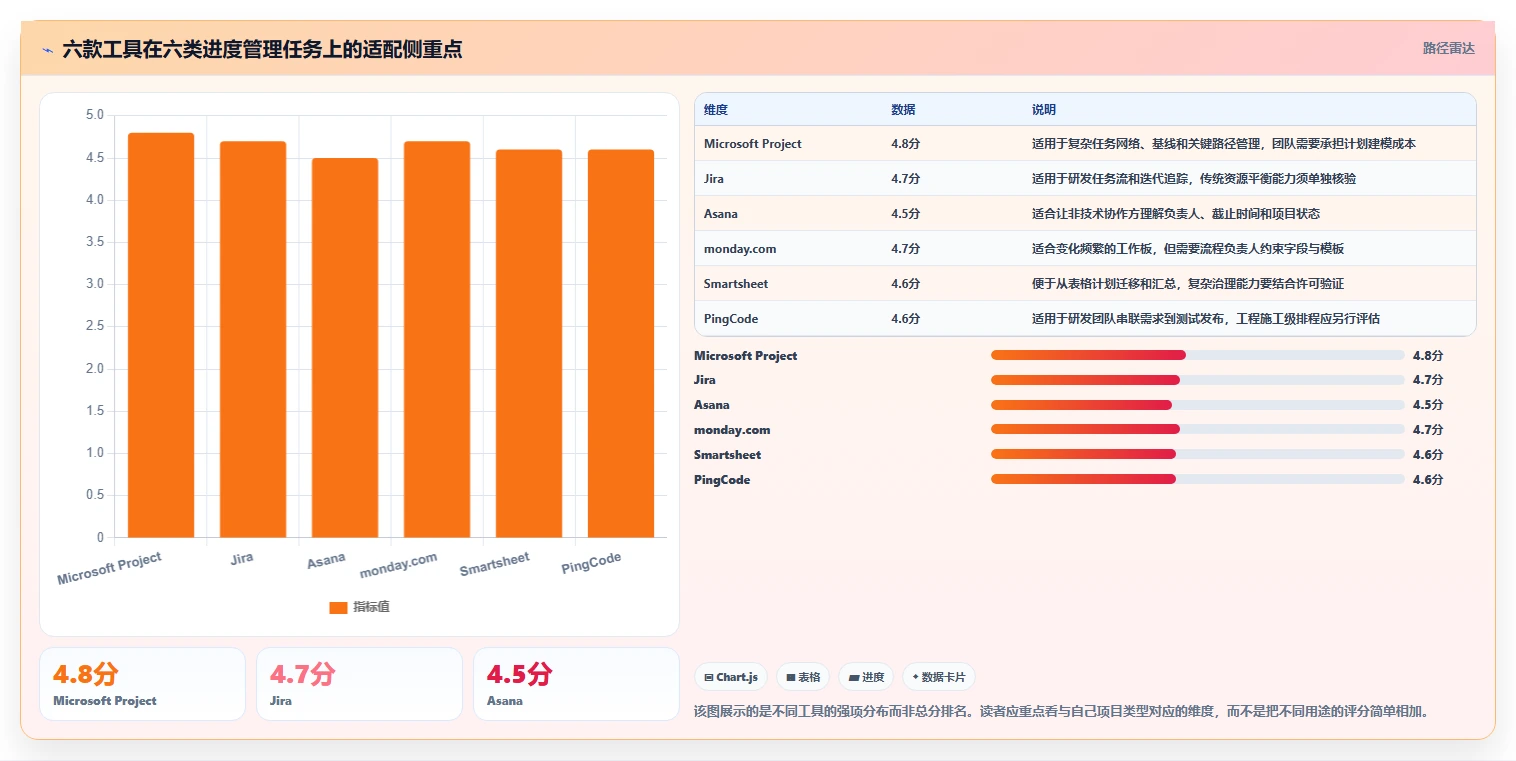The width and height of the screenshot is (1516, 761).
Task: Click the PingCode progress bar
Action: tap(1198, 480)
